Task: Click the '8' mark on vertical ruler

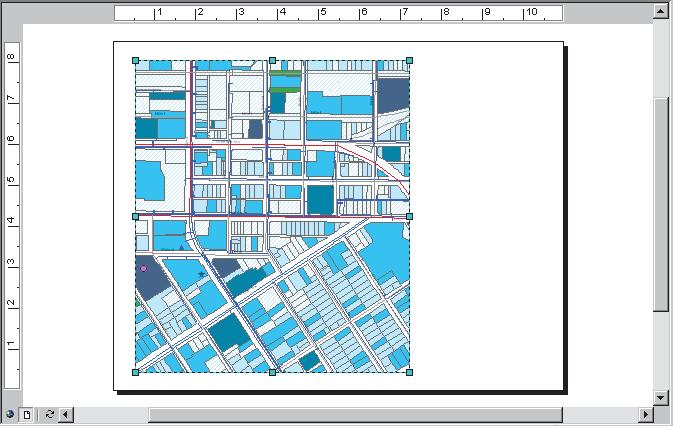Action: pos(11,57)
